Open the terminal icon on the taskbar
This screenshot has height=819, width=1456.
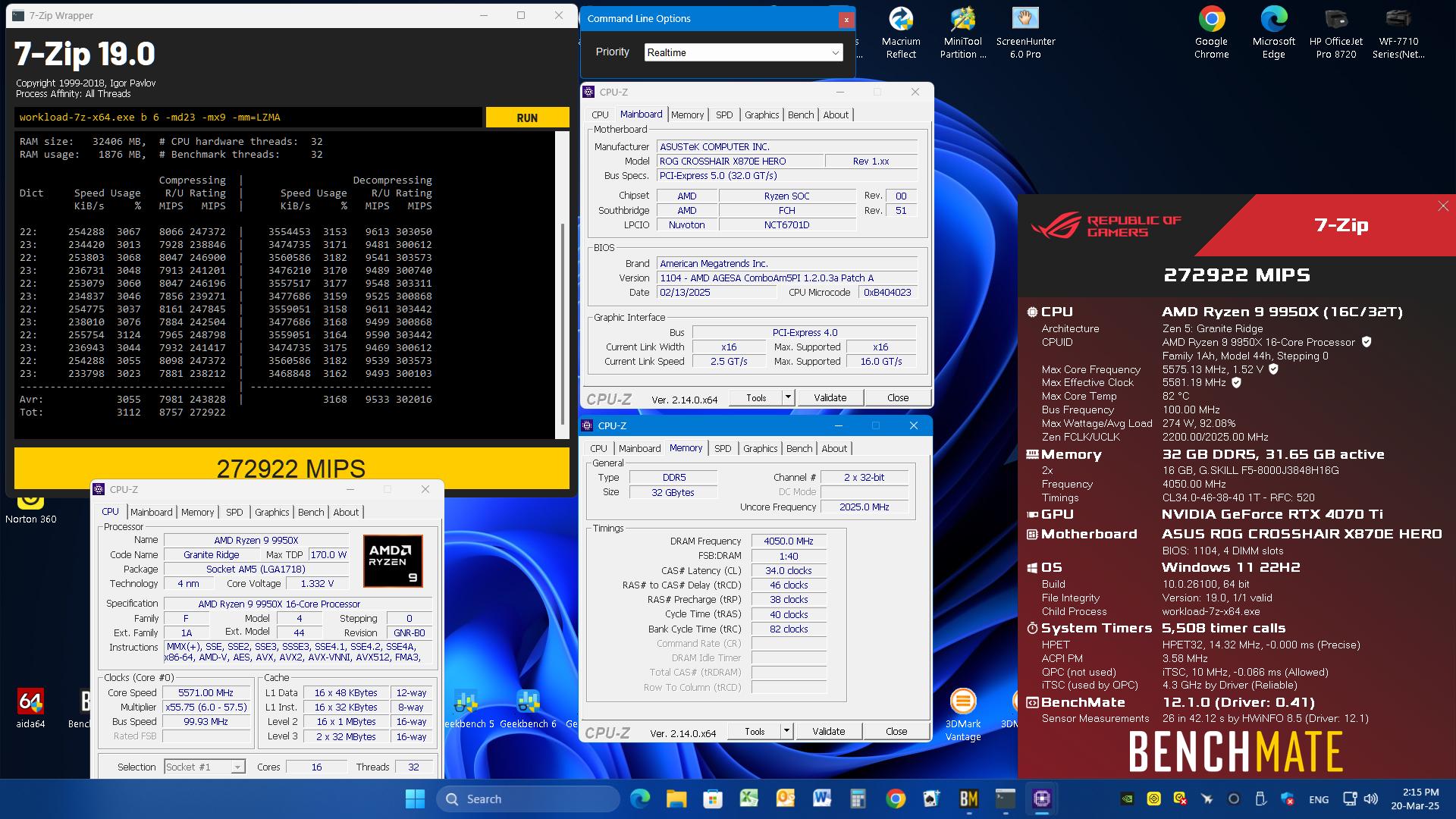[1005, 799]
